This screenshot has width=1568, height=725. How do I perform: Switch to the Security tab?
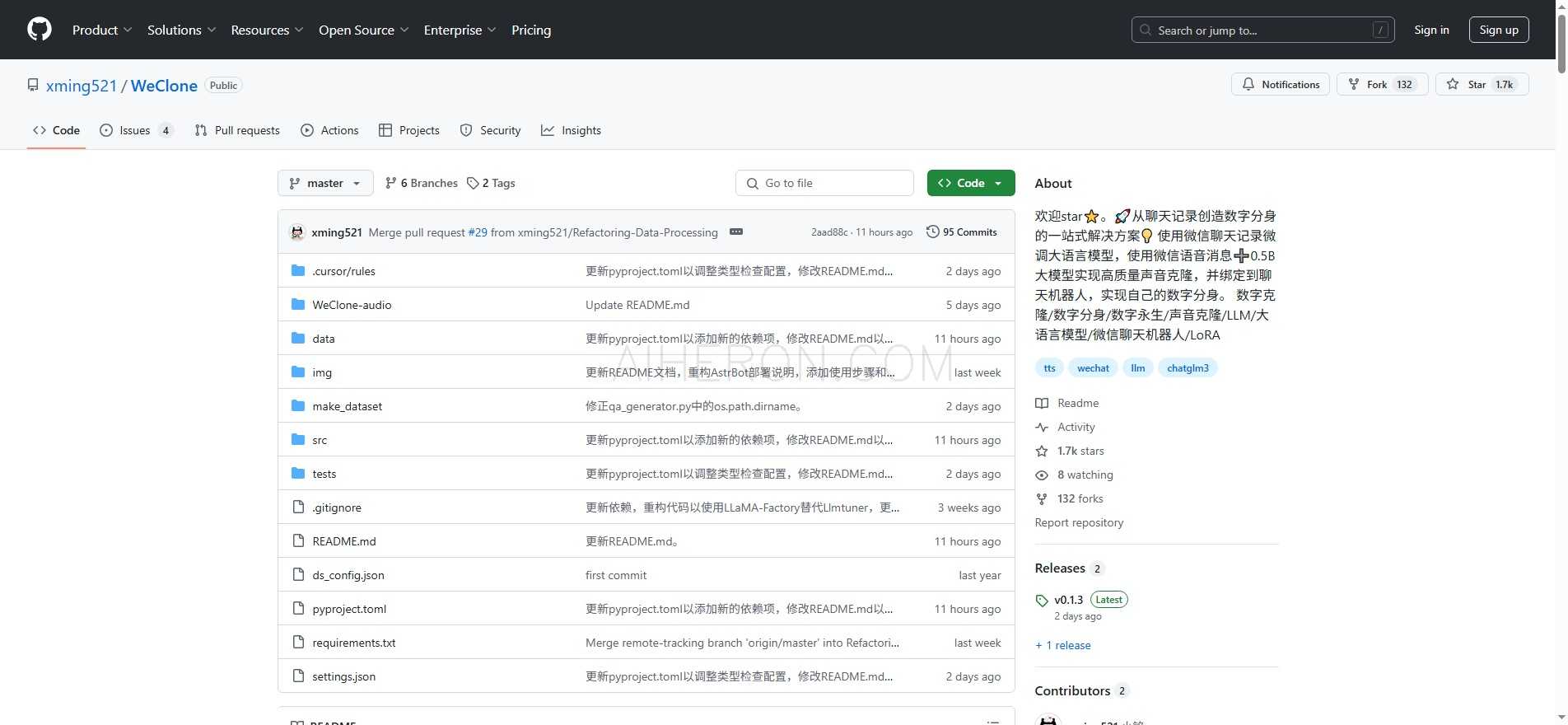tap(490, 130)
